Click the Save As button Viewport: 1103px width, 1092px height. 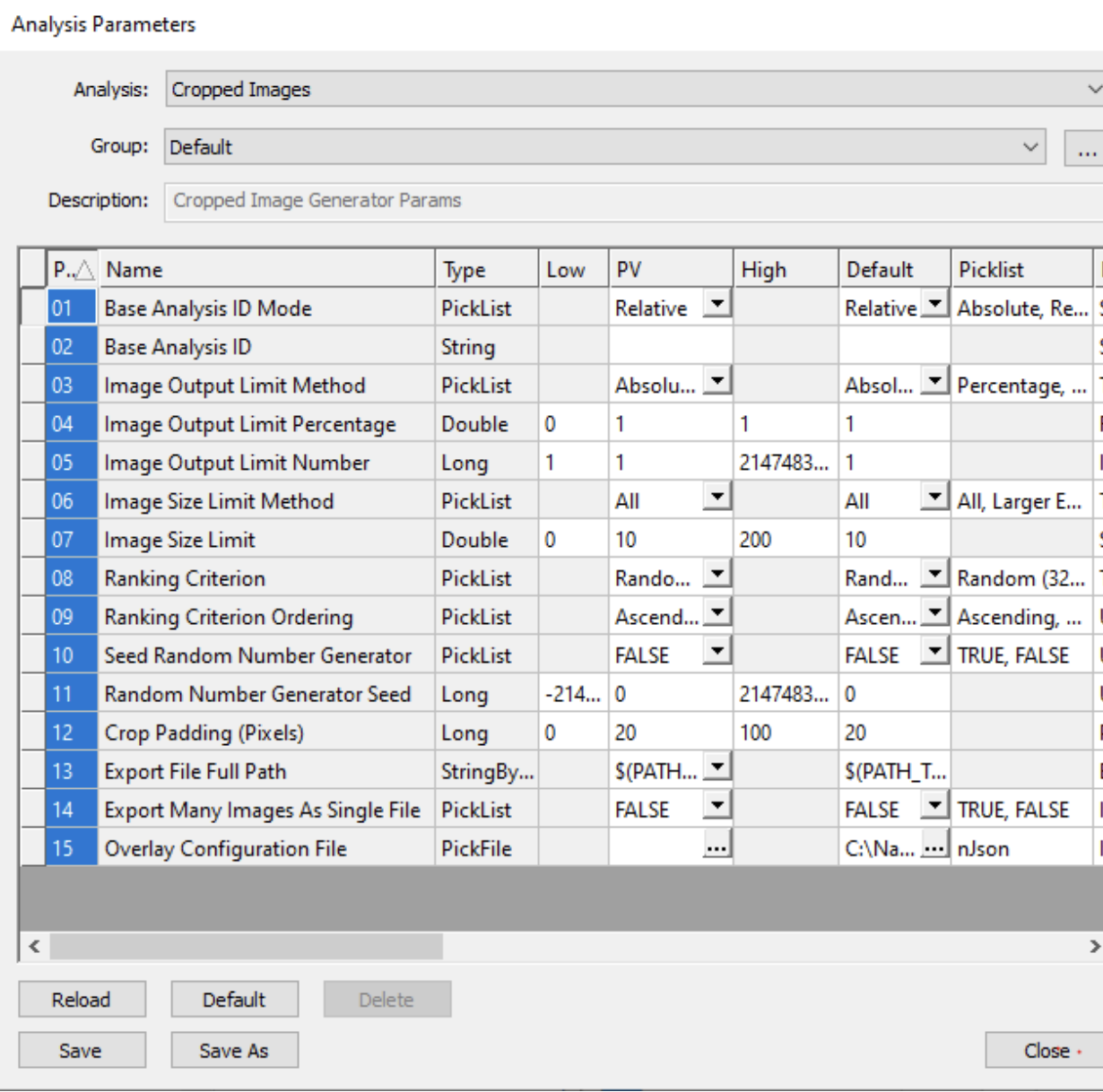point(234,1051)
